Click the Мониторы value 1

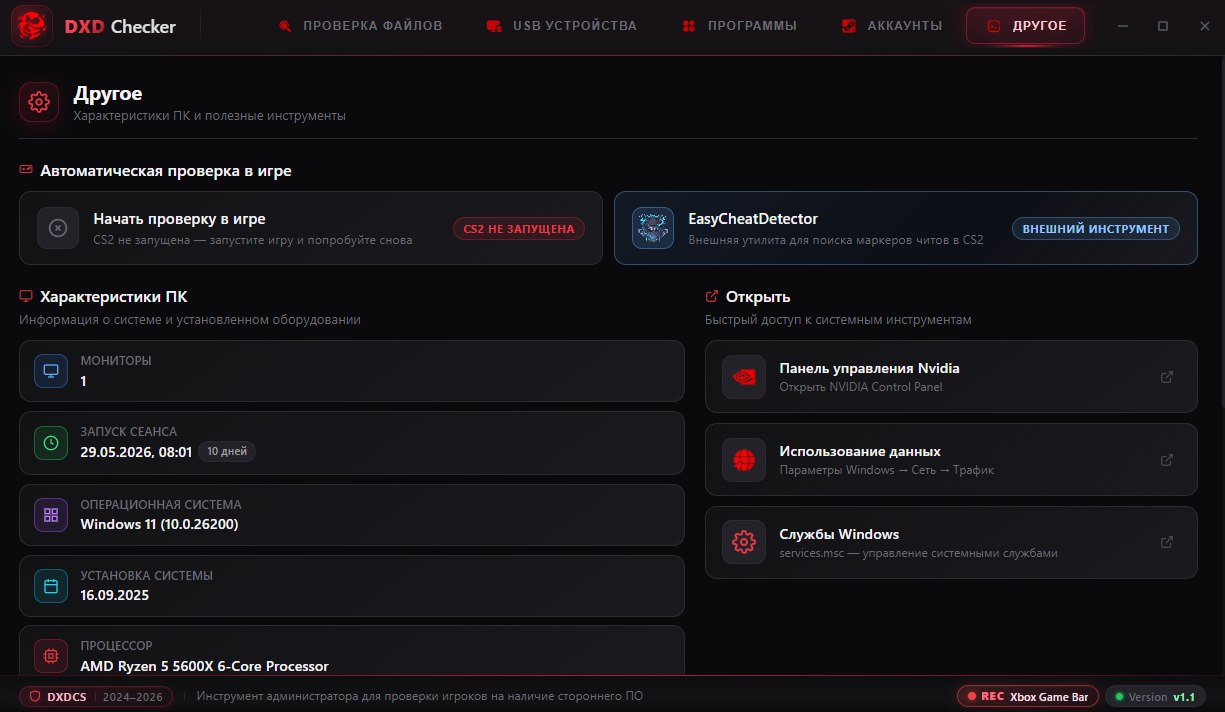[84, 381]
